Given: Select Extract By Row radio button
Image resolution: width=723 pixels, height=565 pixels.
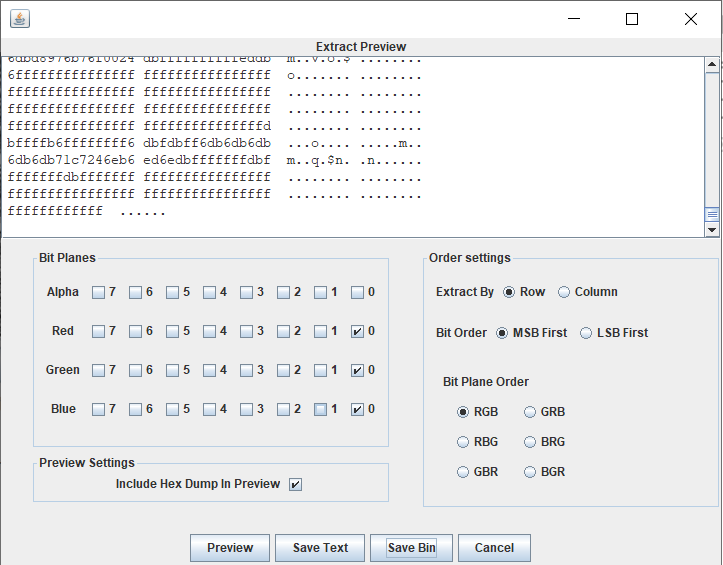Looking at the screenshot, I should [x=509, y=292].
